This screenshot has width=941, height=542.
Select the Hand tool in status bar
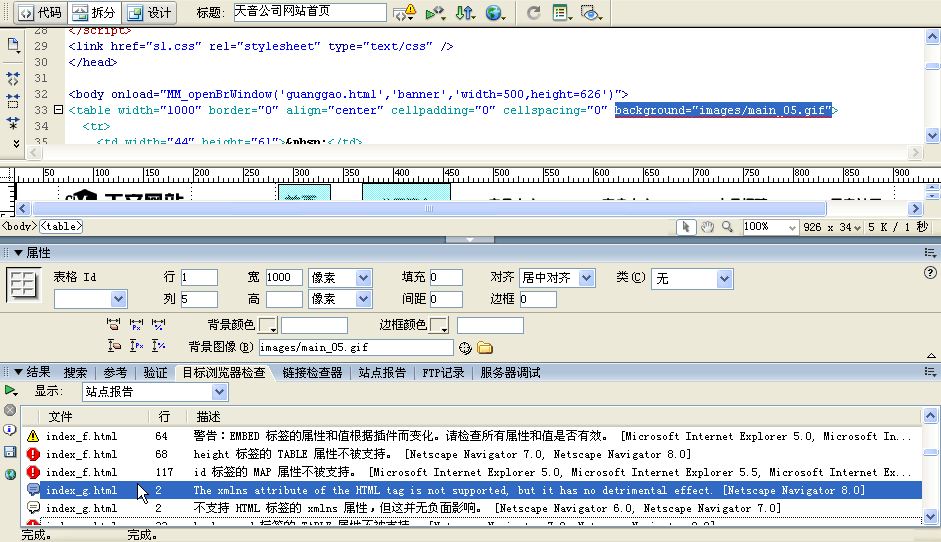(x=707, y=227)
